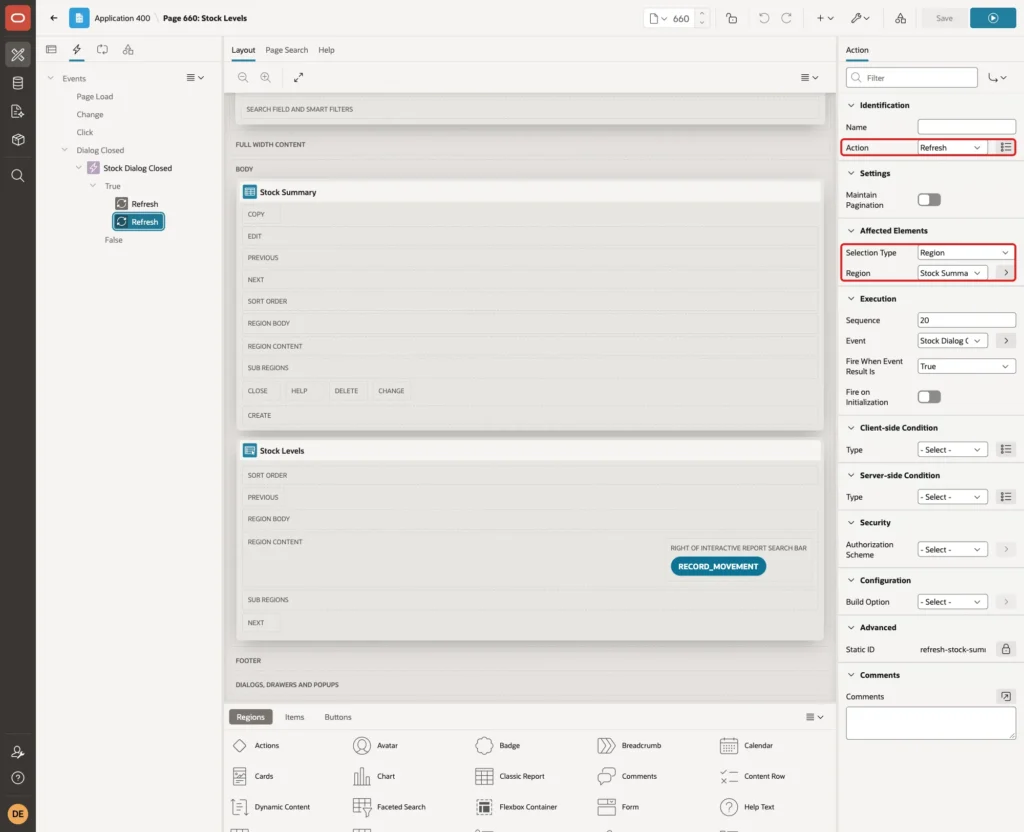1024x832 pixels.
Task: Click the Application 400 breadcrumb
Action: [122, 18]
